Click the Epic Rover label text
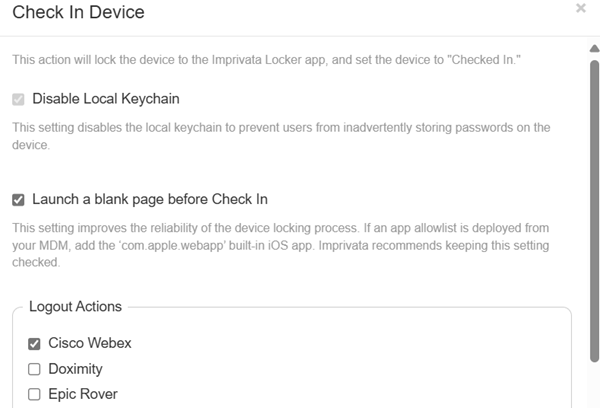The width and height of the screenshot is (600, 408). [82, 394]
